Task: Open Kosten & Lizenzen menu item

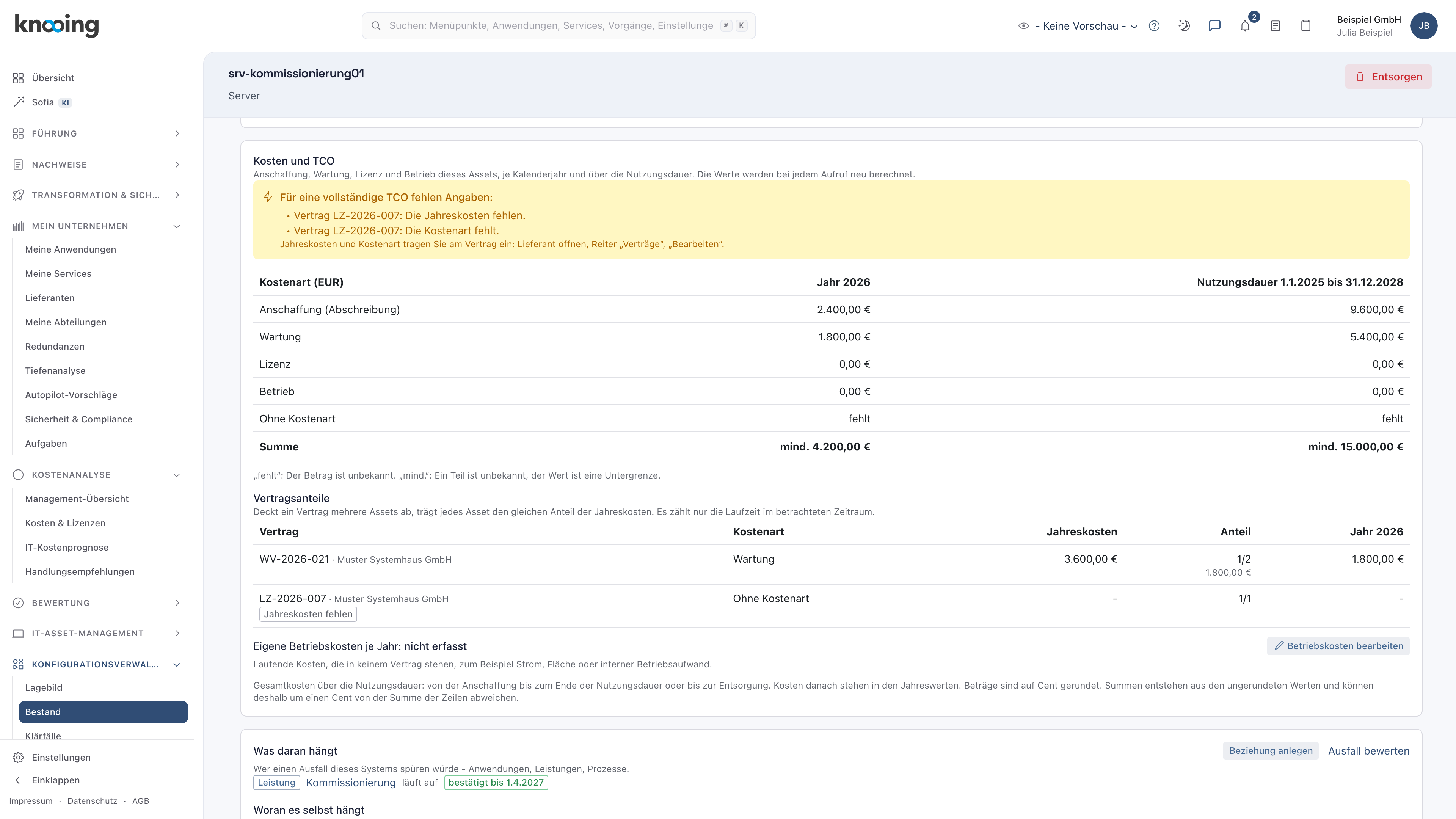Action: point(65,523)
